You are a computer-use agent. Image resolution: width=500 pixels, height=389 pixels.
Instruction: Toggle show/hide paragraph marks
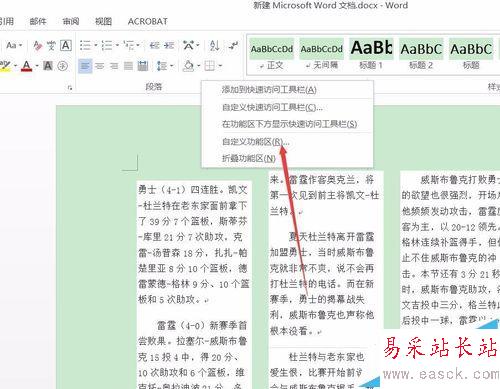[x=233, y=45]
